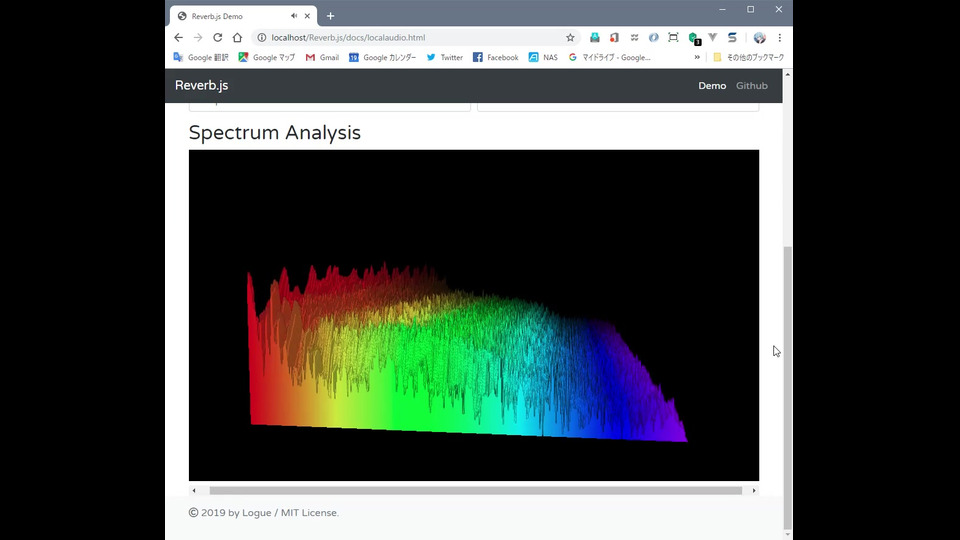Click the user profile avatar icon
Screen dimensions: 960x540
759,38
